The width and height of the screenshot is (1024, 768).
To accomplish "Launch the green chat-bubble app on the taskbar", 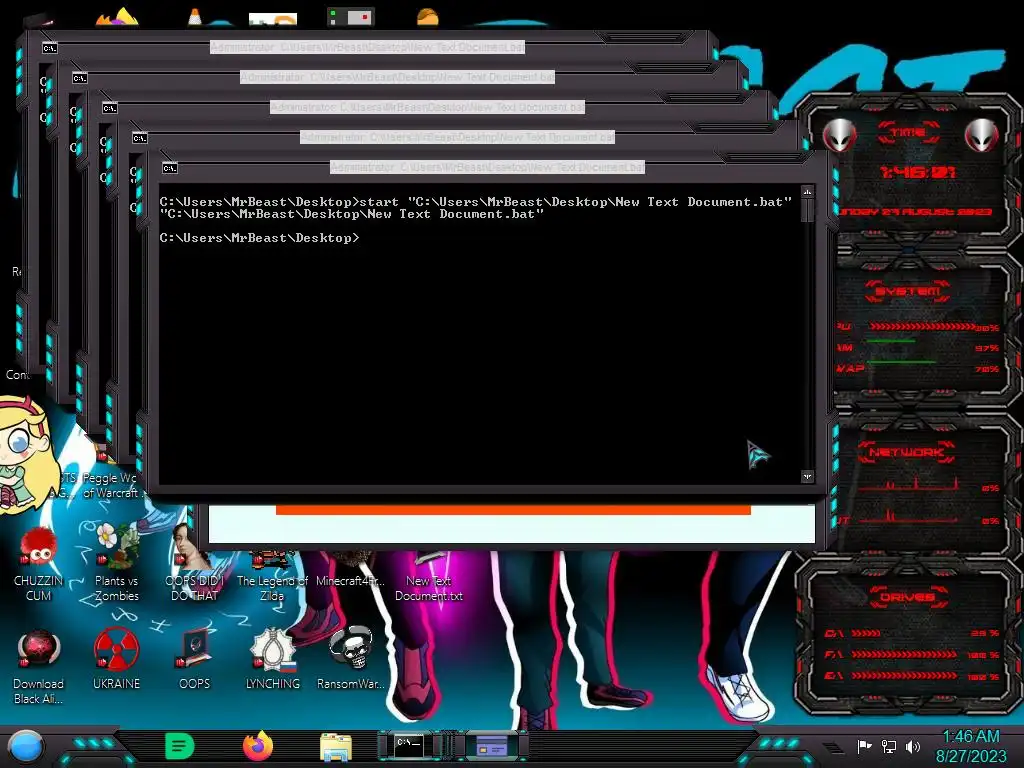I will (x=179, y=746).
